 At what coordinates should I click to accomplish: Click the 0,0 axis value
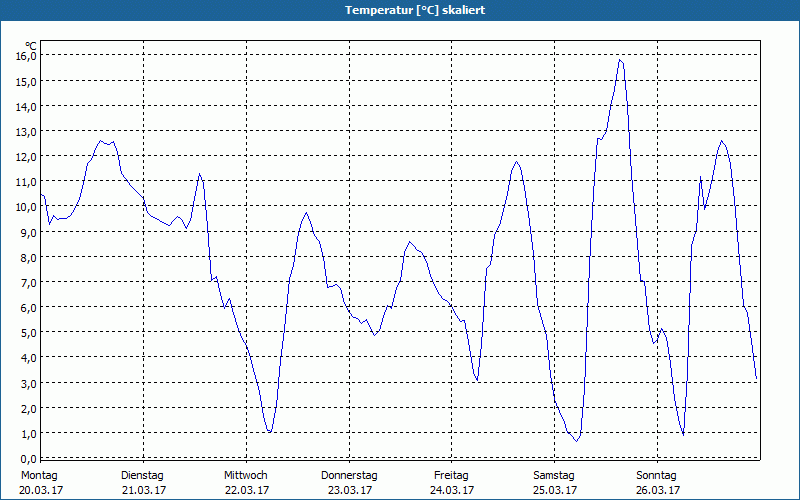(29, 459)
